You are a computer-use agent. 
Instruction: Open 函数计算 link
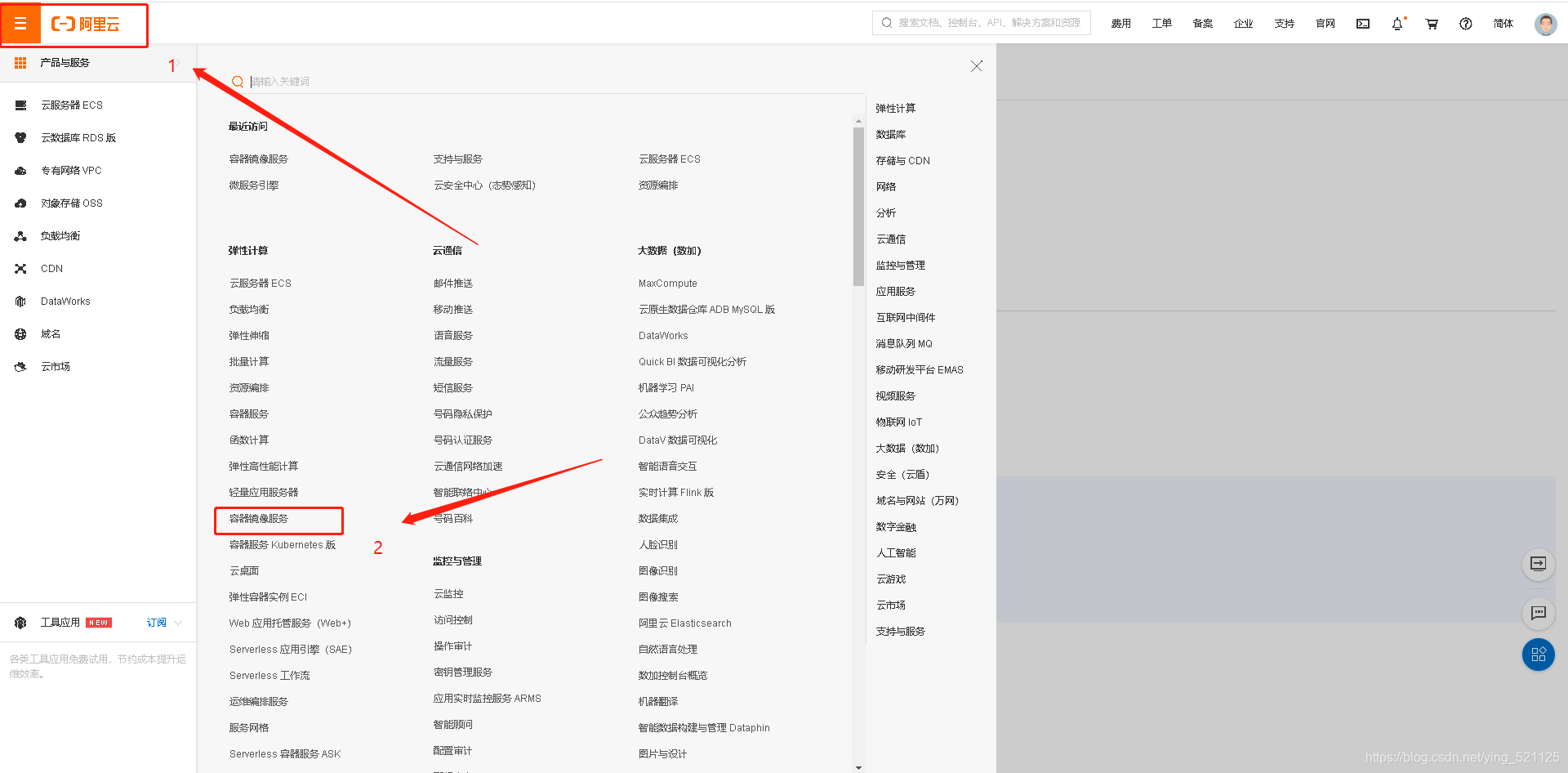(x=249, y=440)
